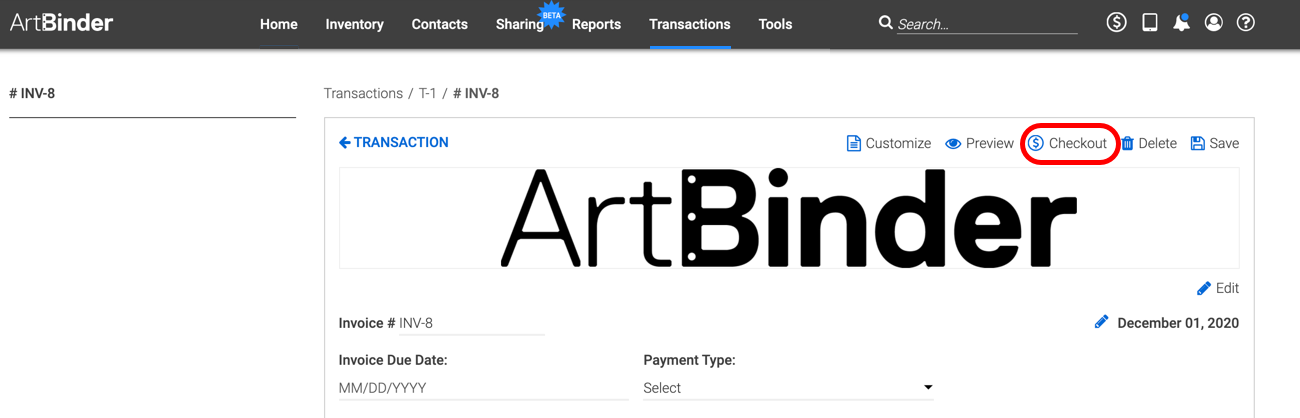The height and width of the screenshot is (418, 1300).
Task: Click the Preview button
Action: [x=980, y=143]
